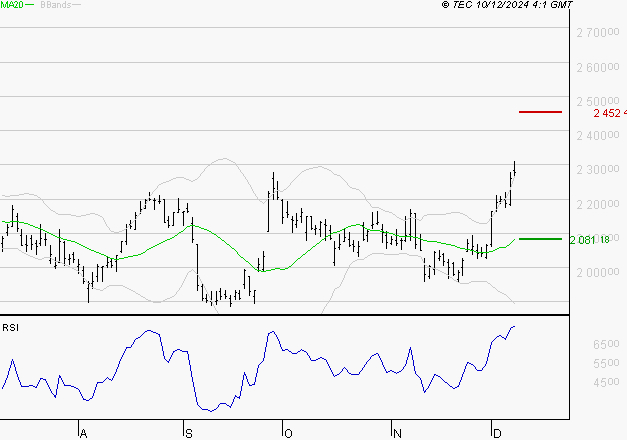627x440 pixels.
Task: Click the green 2 081 support value
Action: point(589,240)
